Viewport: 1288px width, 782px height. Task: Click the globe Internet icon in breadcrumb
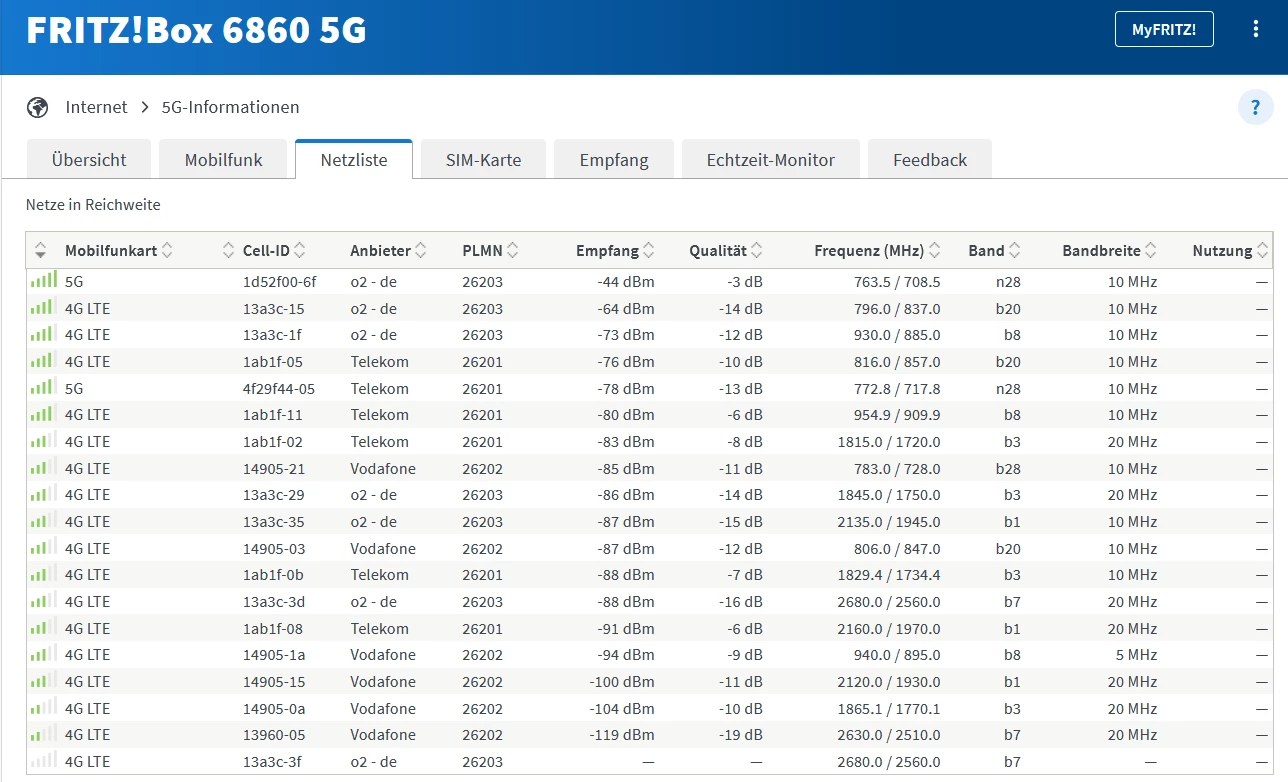(38, 107)
